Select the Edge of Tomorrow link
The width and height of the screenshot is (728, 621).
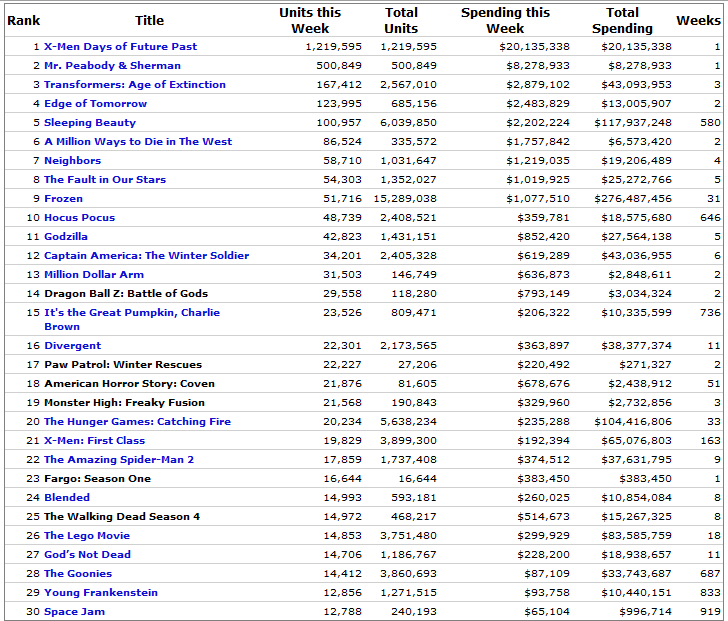click(x=95, y=104)
